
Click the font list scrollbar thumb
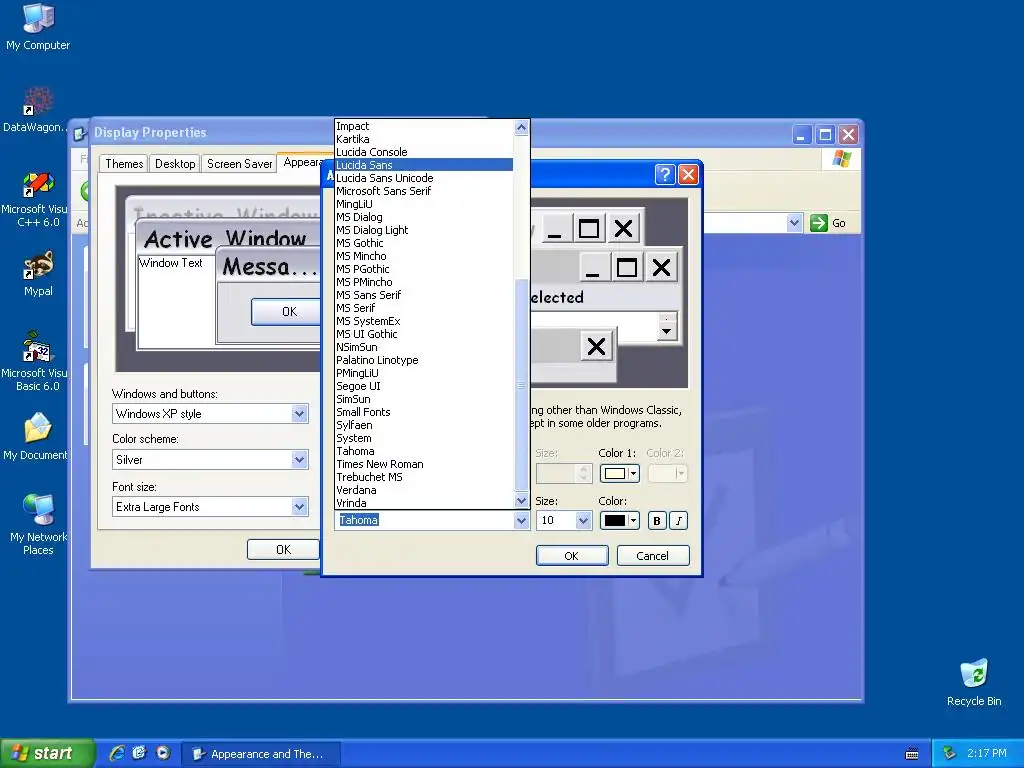tap(521, 384)
